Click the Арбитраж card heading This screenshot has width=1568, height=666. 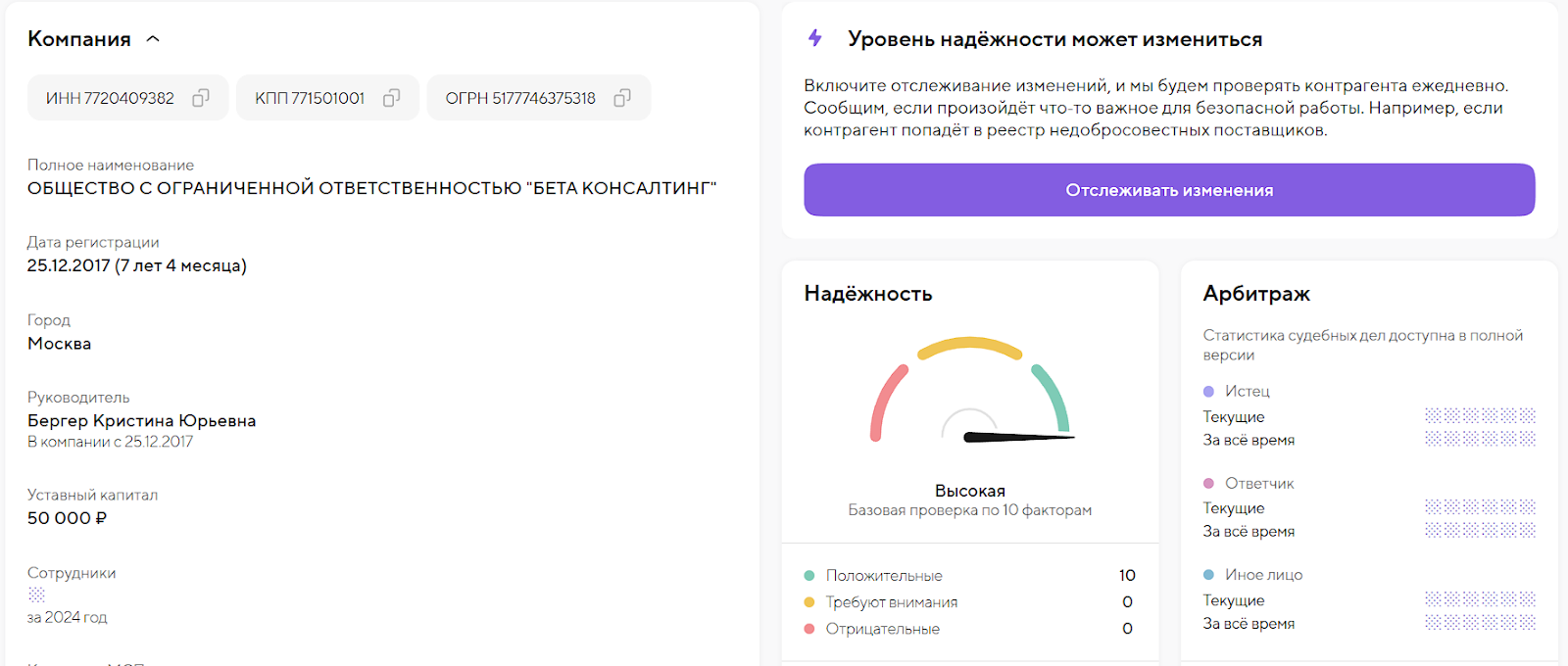click(x=1256, y=294)
